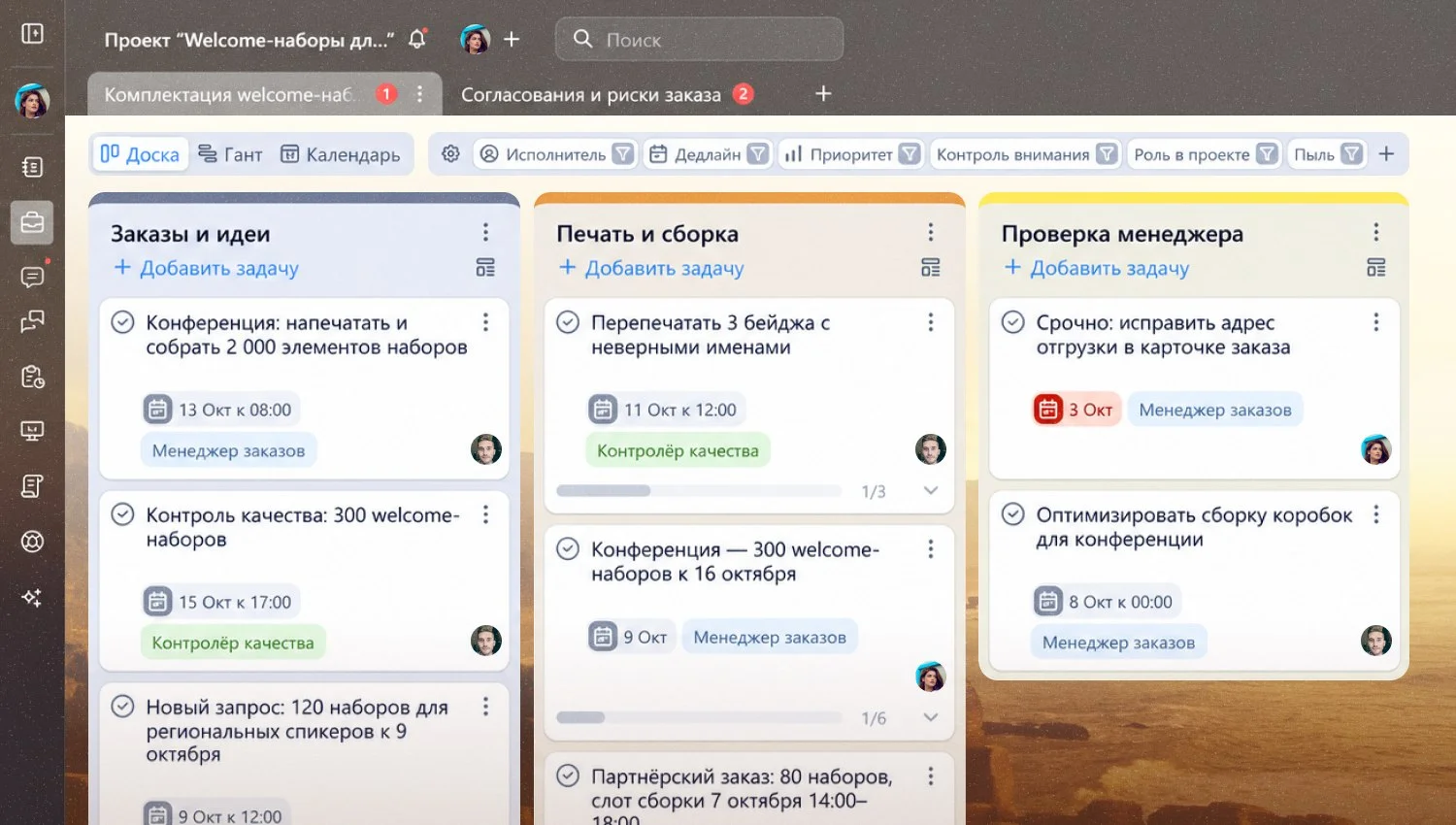Add a new board tab with plus

point(823,94)
